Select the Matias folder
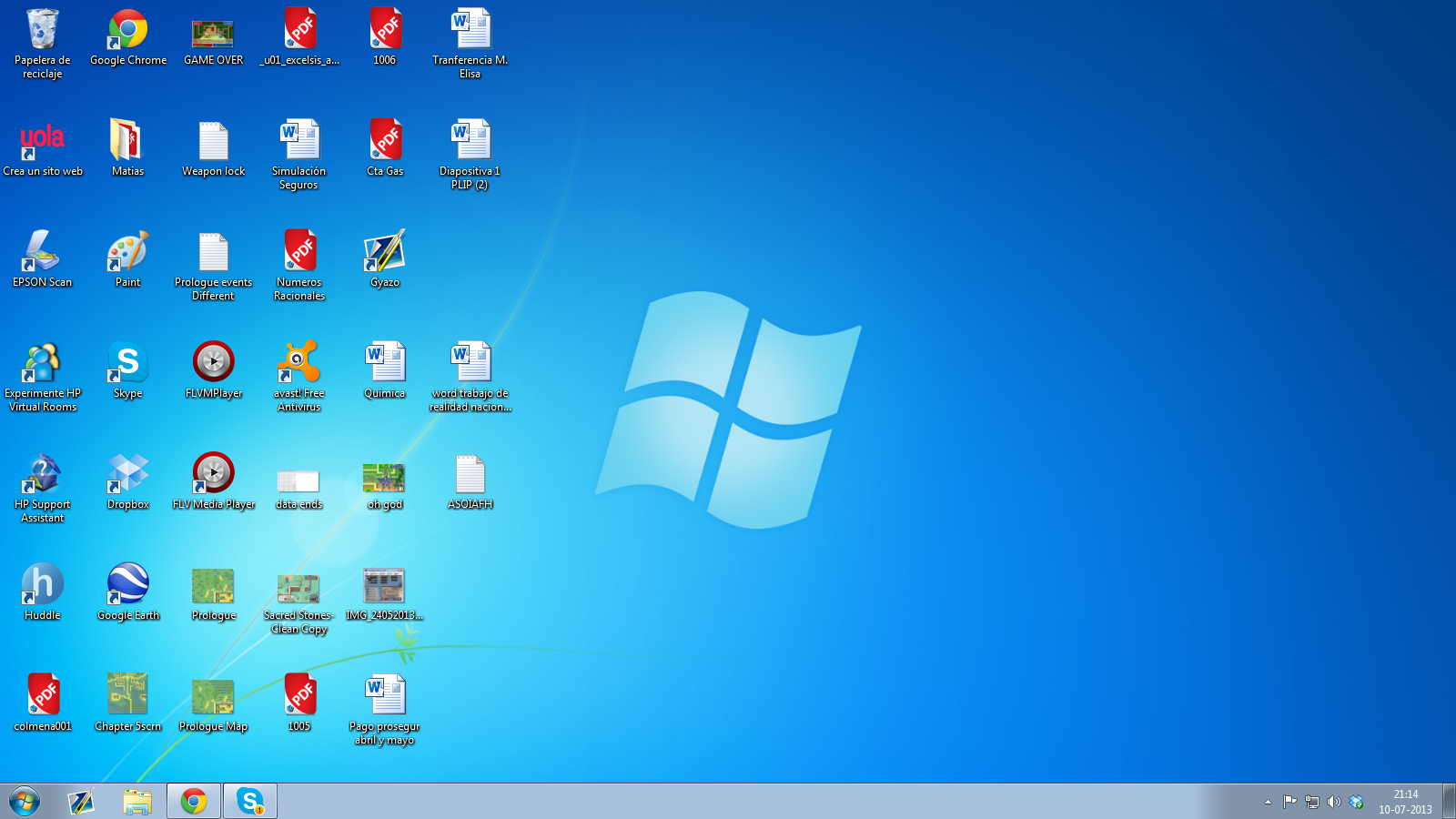Viewport: 1456px width, 819px height. point(127,149)
